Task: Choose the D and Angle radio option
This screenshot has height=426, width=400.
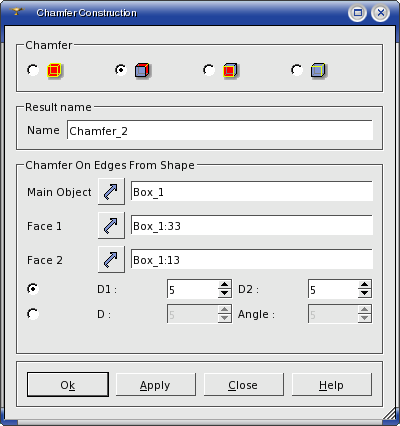Action: pyautogui.click(x=33, y=314)
